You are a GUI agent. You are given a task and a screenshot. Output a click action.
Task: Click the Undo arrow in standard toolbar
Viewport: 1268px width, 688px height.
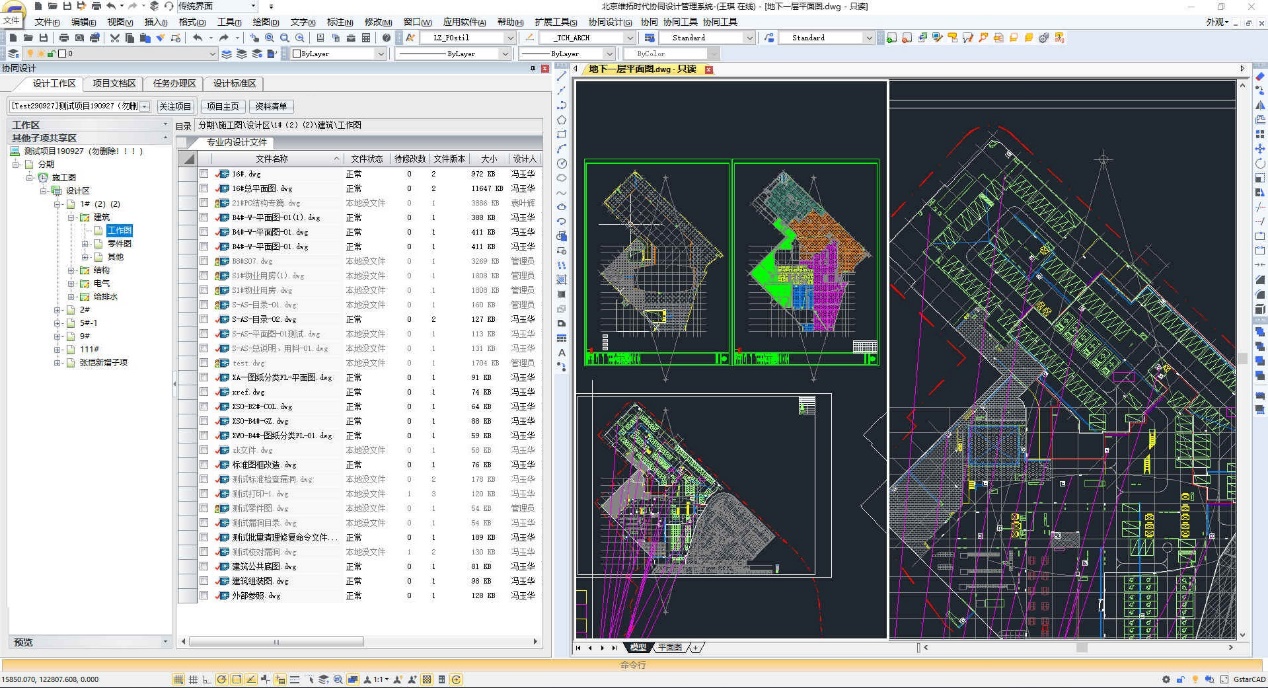coord(197,38)
